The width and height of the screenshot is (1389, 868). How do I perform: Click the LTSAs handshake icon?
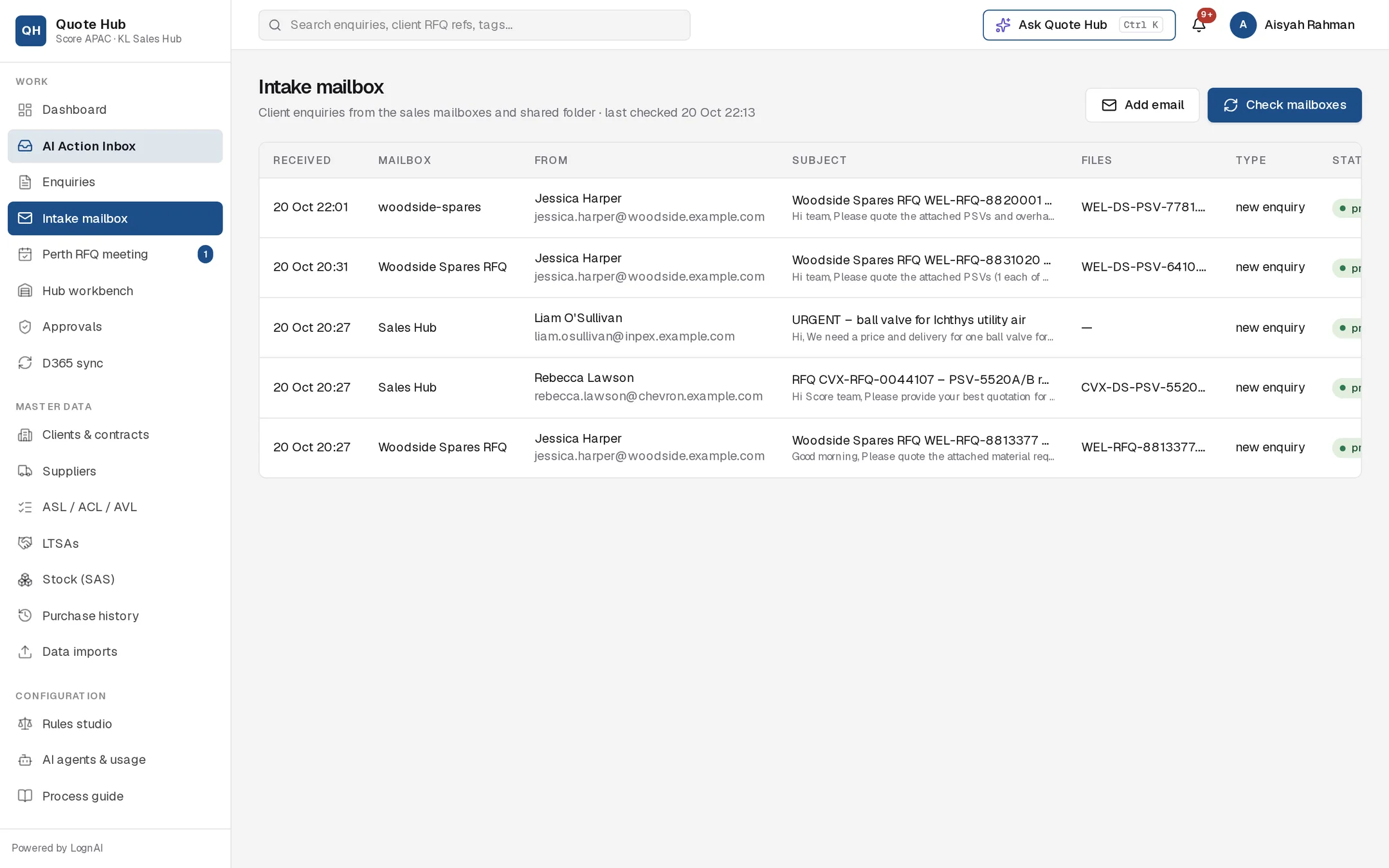coord(25,543)
